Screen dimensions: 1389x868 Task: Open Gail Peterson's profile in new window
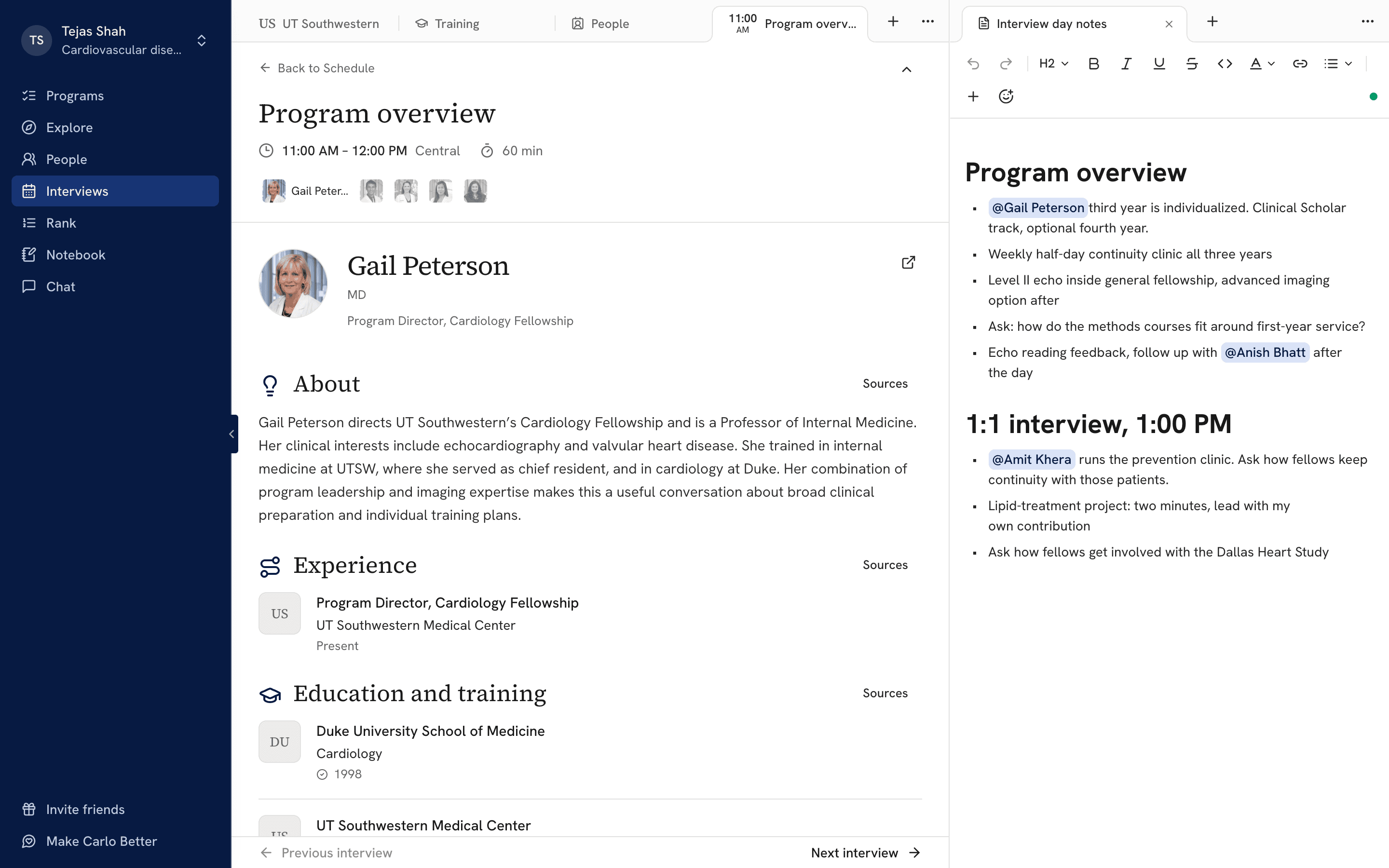[x=908, y=262]
